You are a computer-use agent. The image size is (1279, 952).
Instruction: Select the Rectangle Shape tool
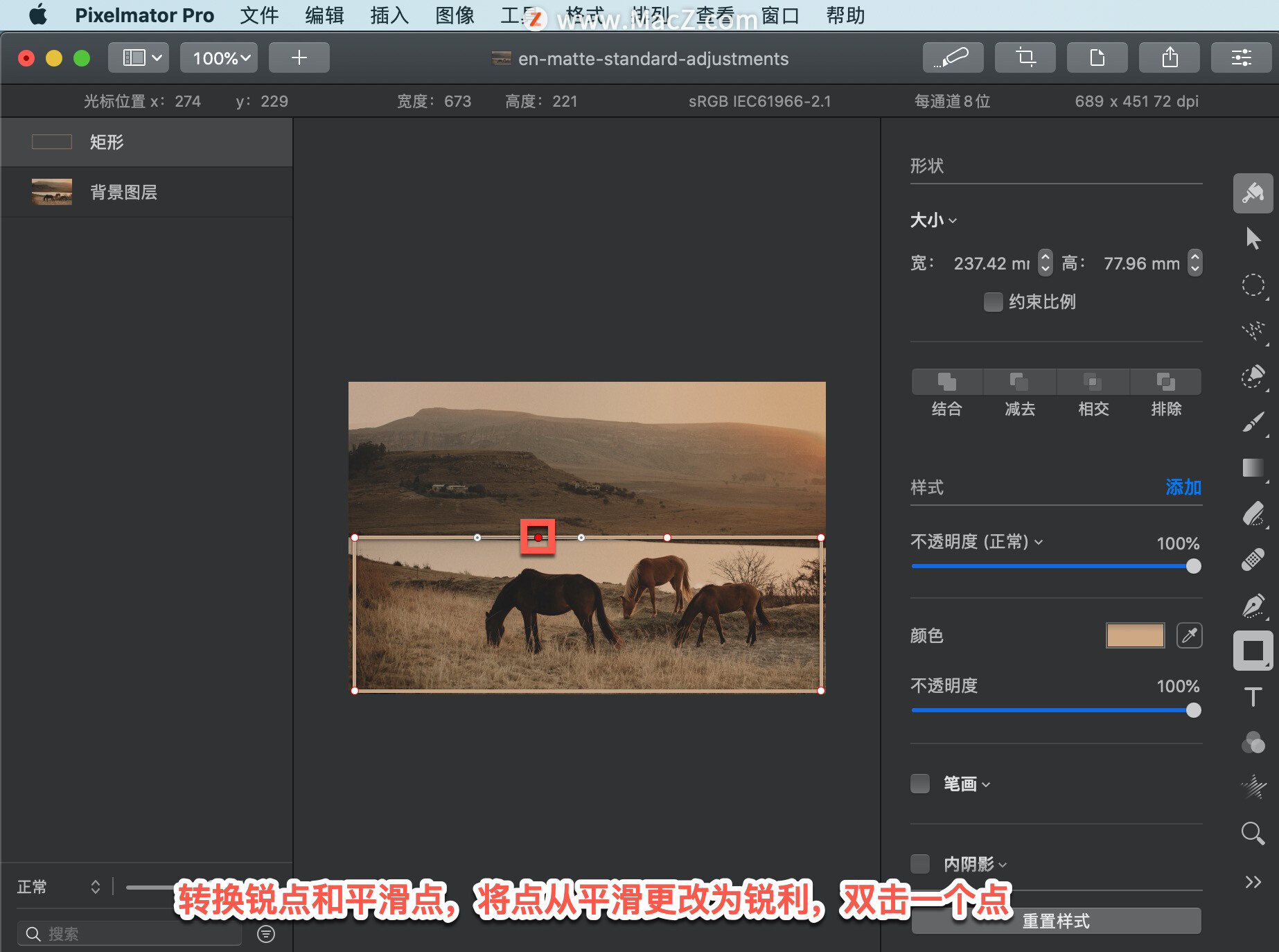click(x=1253, y=651)
